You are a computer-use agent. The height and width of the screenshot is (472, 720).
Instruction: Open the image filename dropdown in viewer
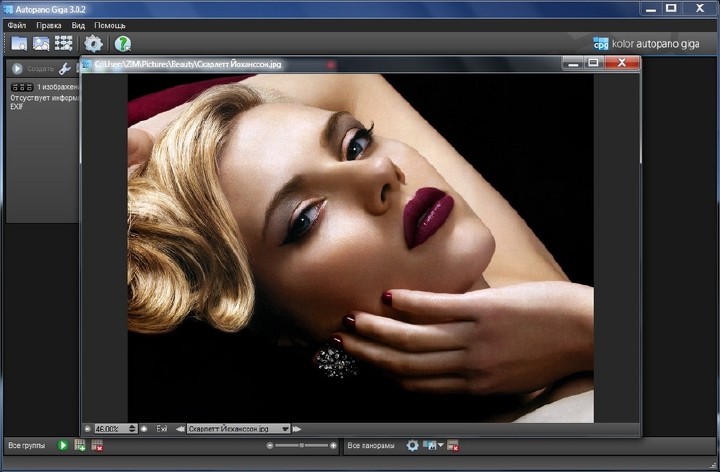[x=285, y=428]
